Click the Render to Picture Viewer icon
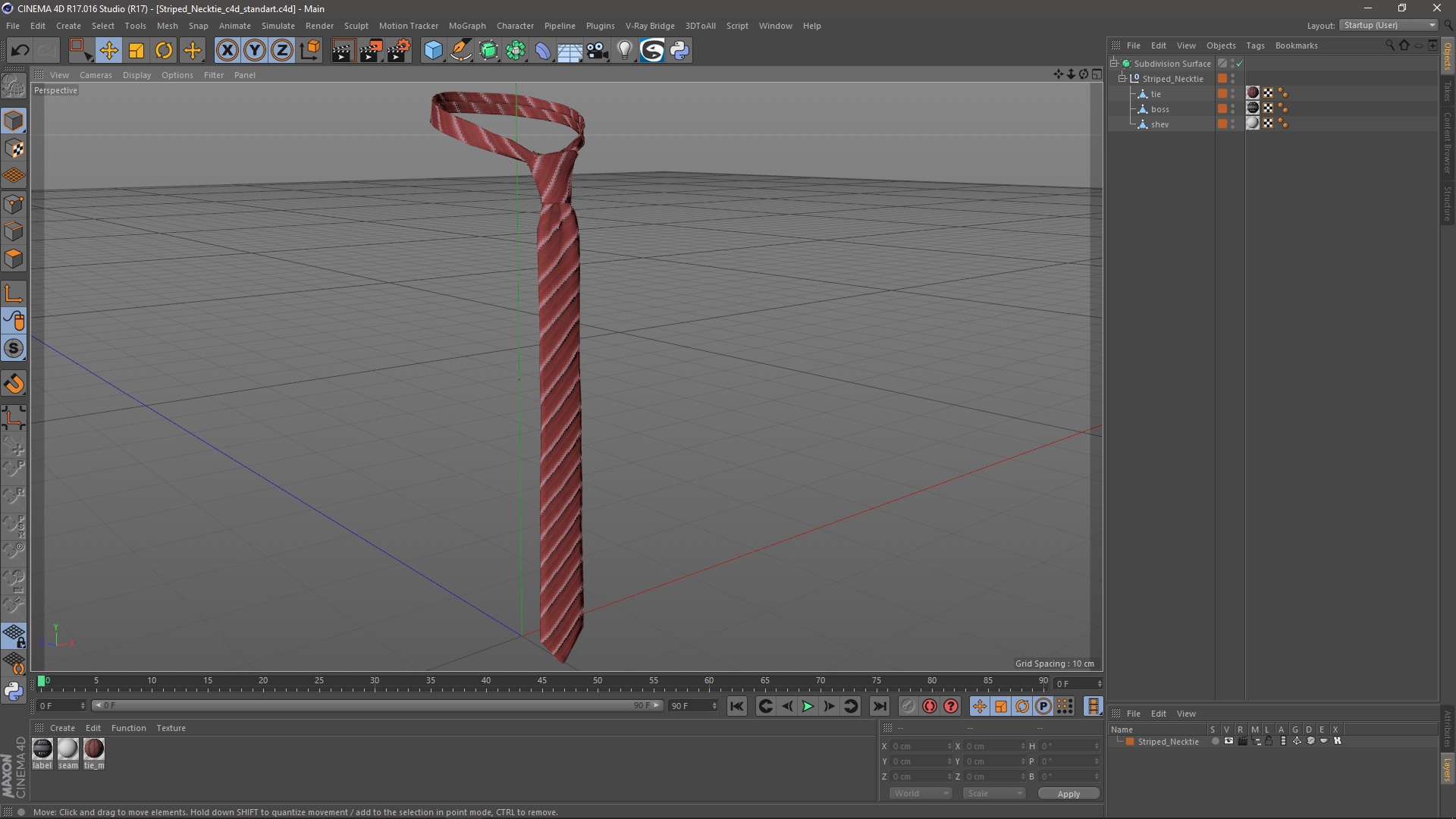The width and height of the screenshot is (1456, 819). (x=371, y=51)
